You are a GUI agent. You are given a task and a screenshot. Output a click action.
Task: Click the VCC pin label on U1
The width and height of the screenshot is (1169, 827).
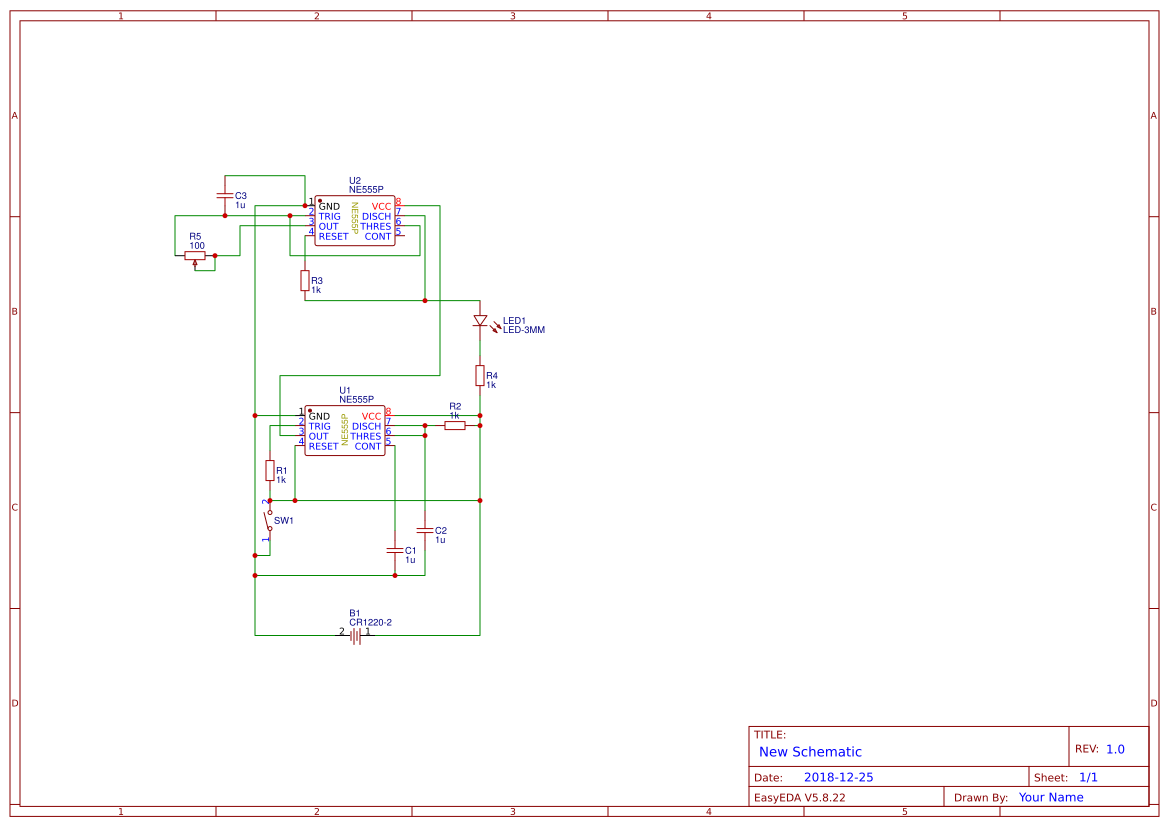click(371, 416)
